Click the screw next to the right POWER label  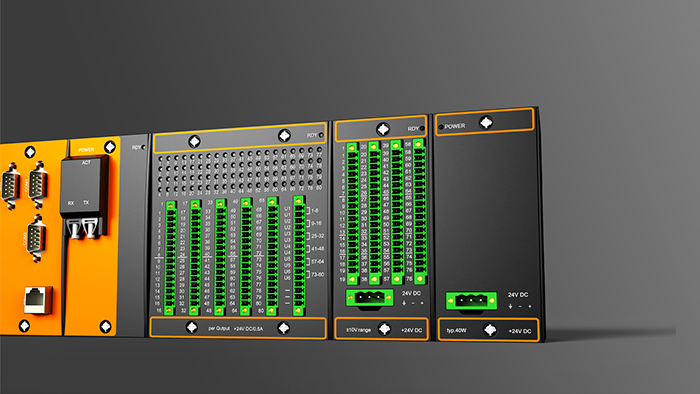[x=486, y=122]
